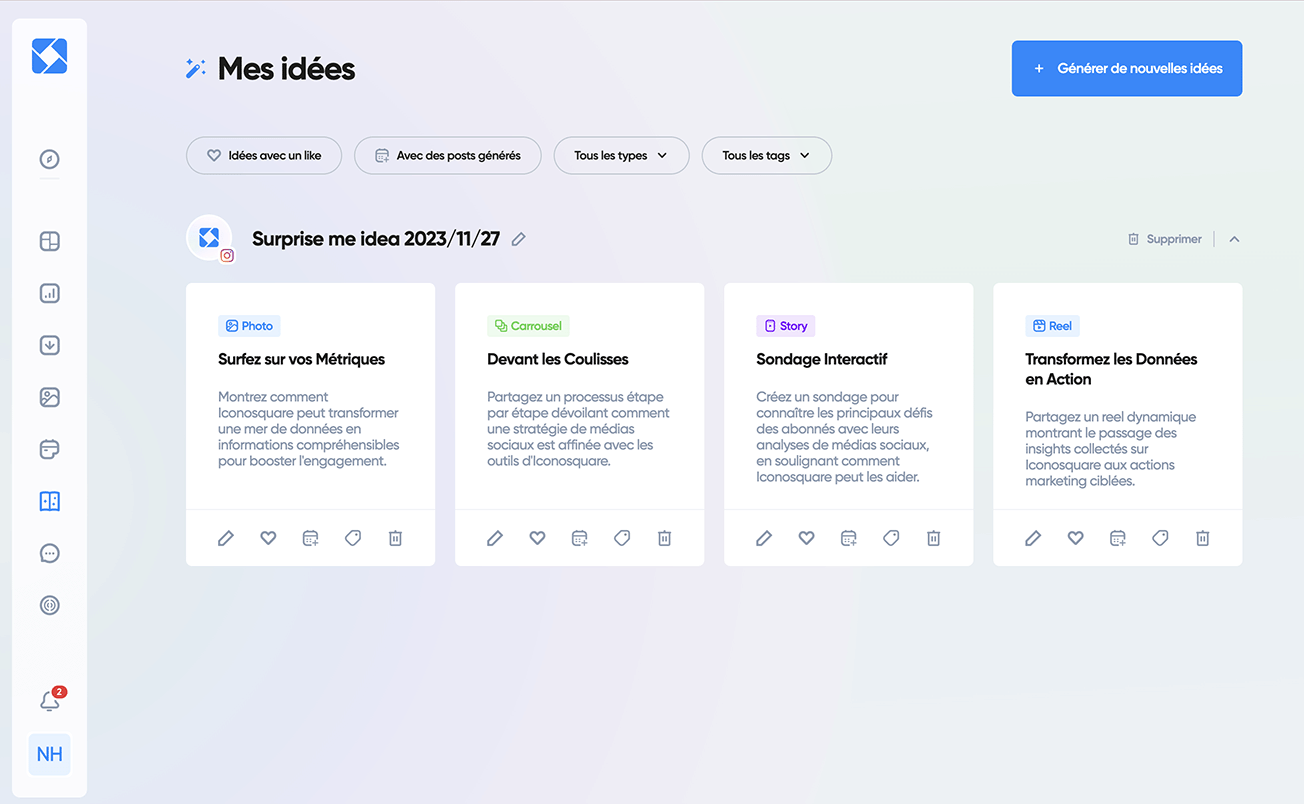The height and width of the screenshot is (804, 1304).
Task: Toggle the 'Idées avec un like' filter
Action: (264, 156)
